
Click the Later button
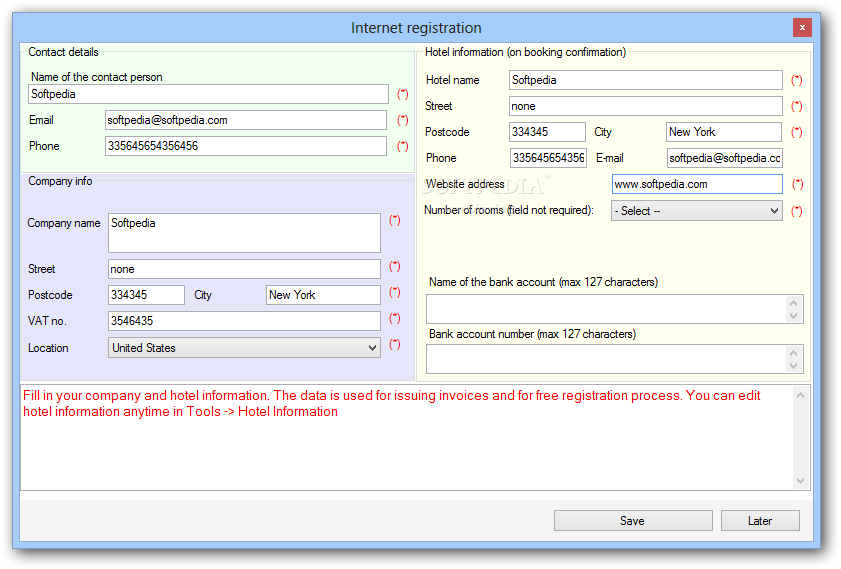[760, 521]
